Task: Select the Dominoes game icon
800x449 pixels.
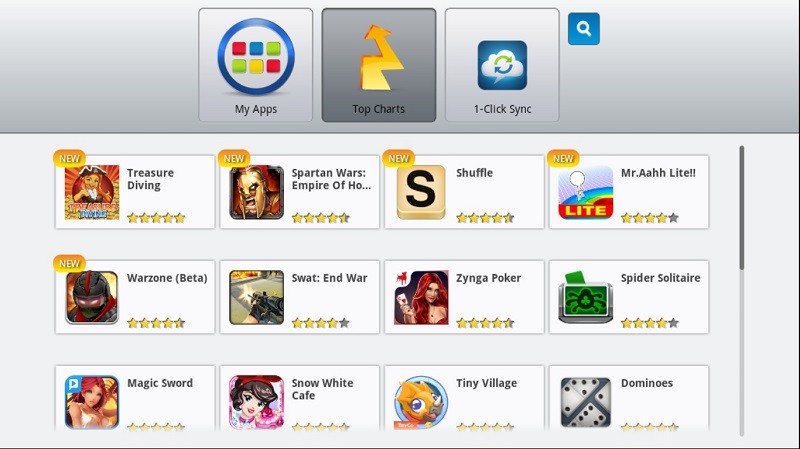Action: pos(586,403)
